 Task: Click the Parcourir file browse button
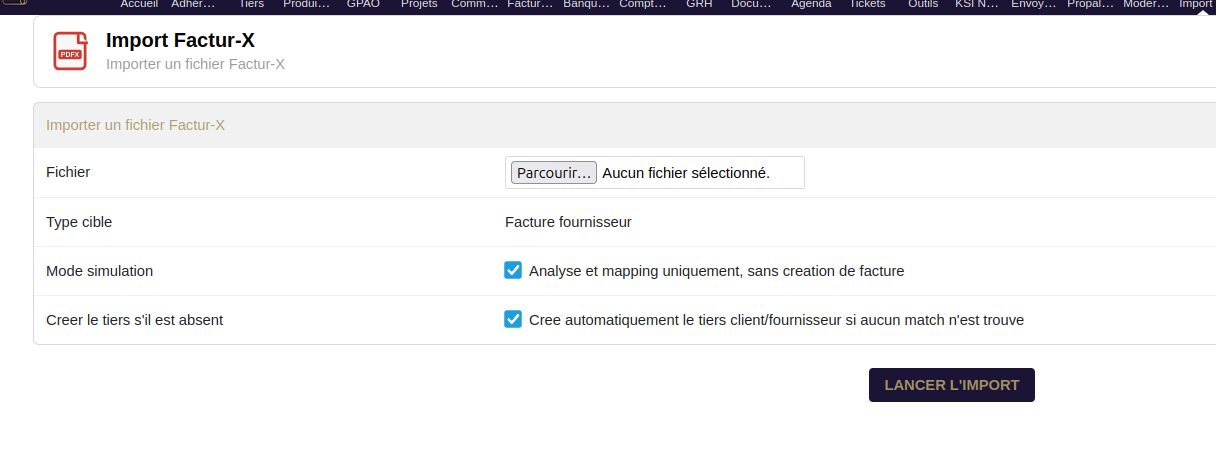click(x=553, y=173)
